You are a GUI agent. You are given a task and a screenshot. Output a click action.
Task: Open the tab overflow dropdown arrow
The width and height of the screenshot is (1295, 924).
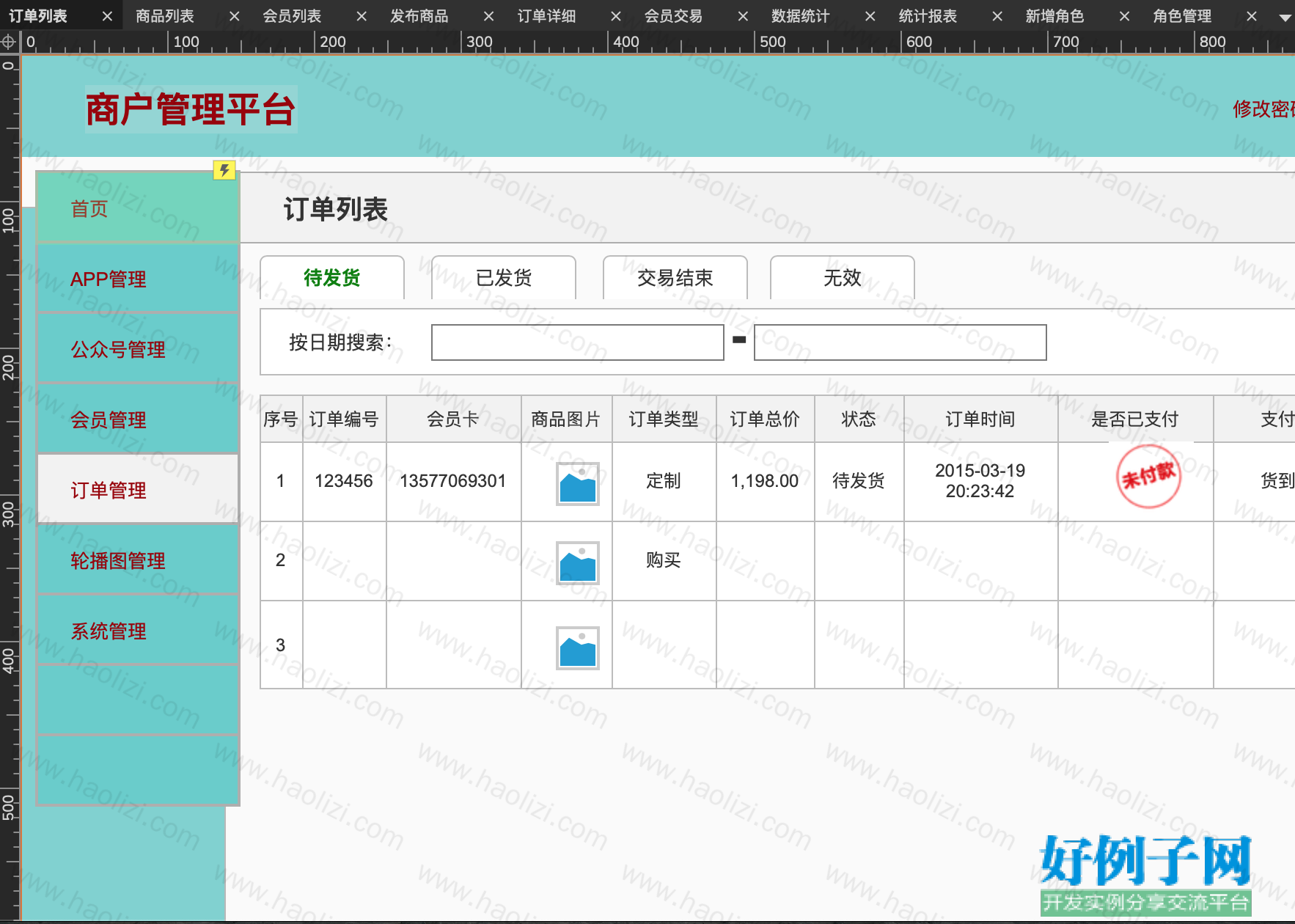pos(1285,18)
